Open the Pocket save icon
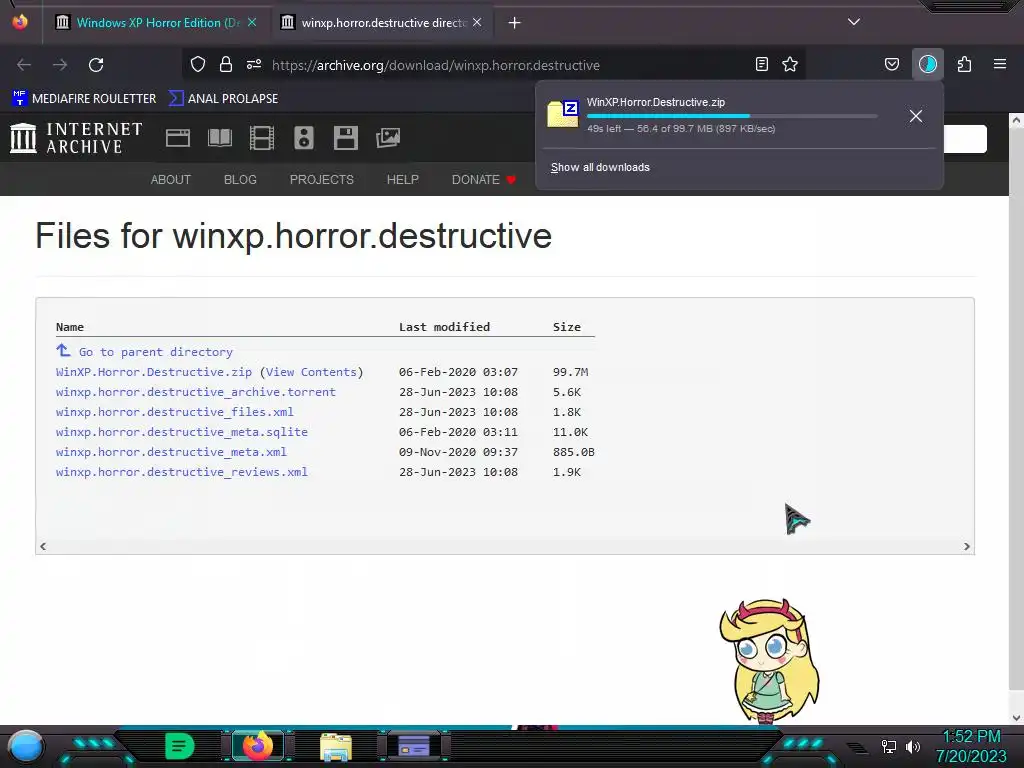 point(892,65)
